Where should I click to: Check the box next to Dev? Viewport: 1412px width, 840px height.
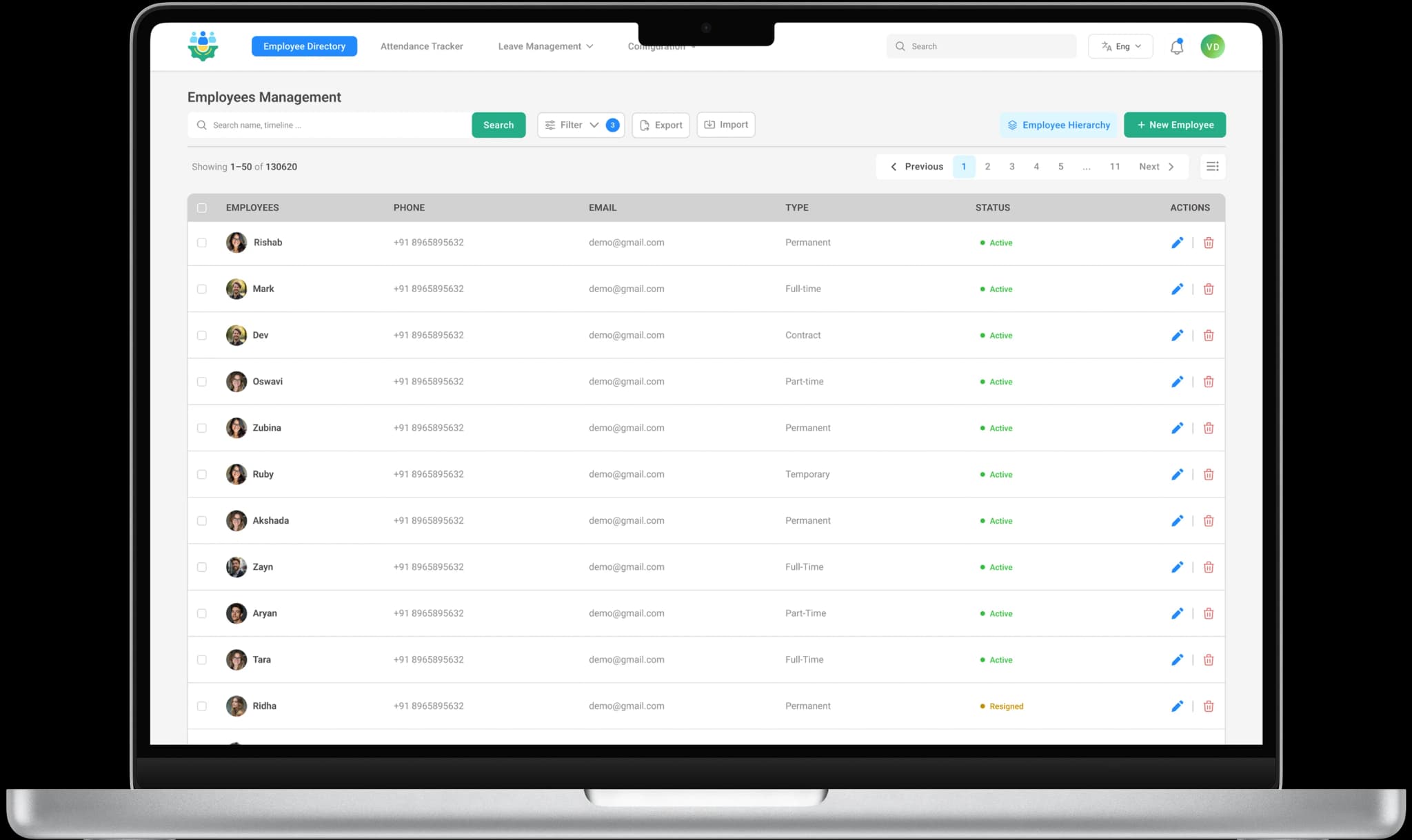pos(201,335)
